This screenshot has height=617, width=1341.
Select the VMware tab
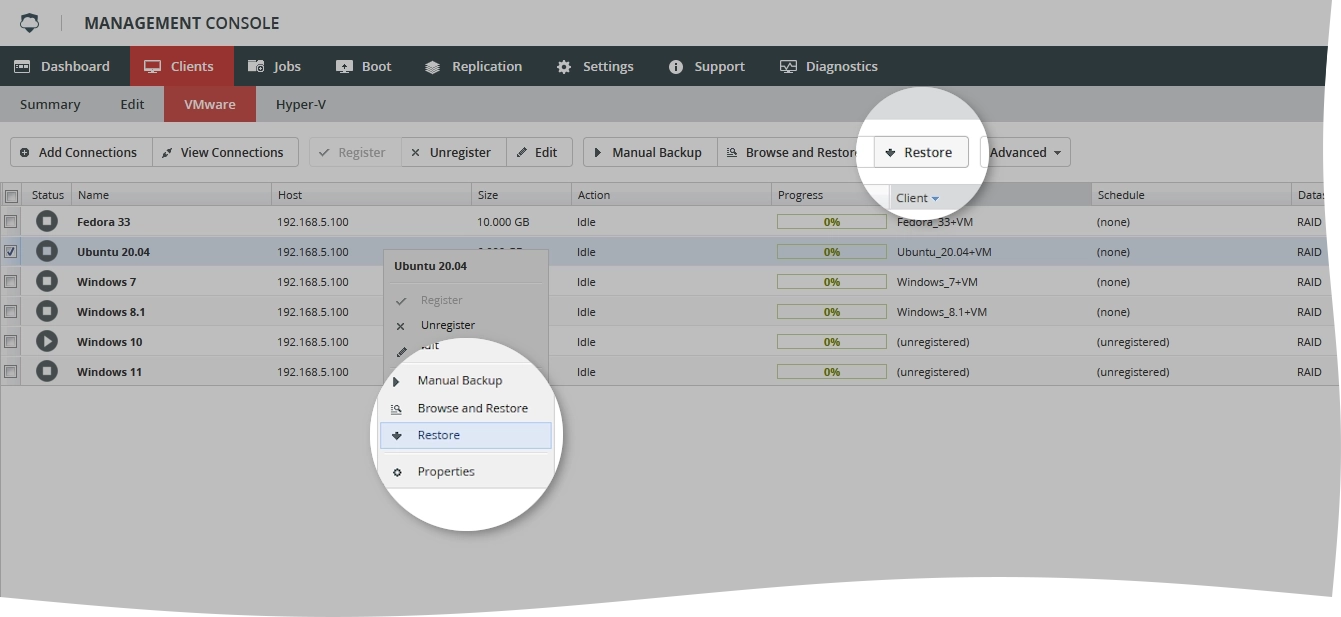(x=210, y=104)
